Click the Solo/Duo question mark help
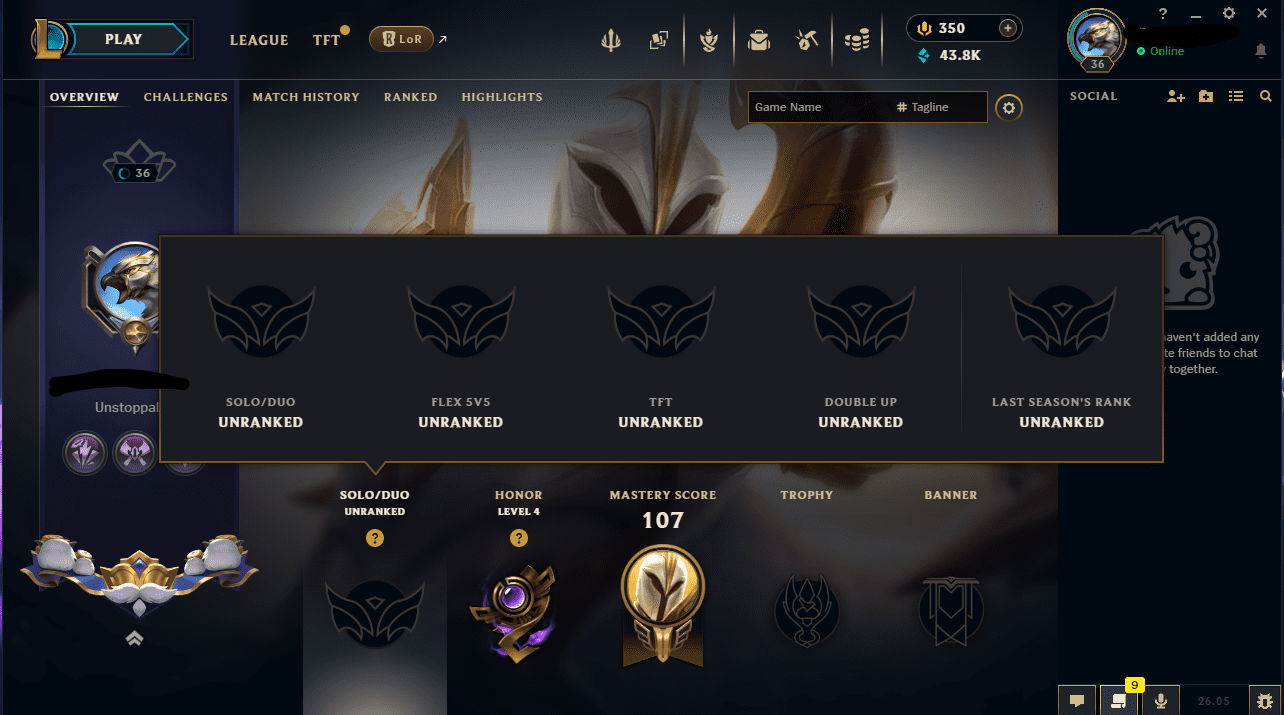The image size is (1284, 715). 375,538
